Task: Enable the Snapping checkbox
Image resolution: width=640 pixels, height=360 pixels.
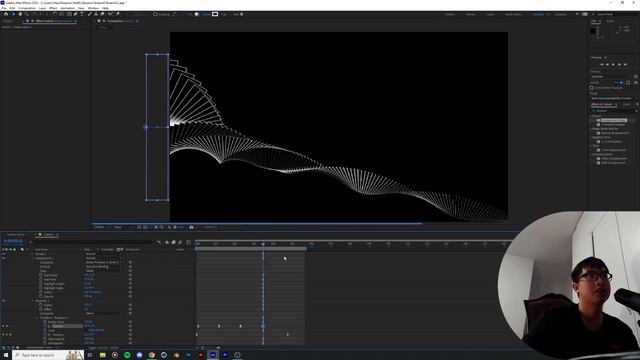Action: (x=155, y=14)
